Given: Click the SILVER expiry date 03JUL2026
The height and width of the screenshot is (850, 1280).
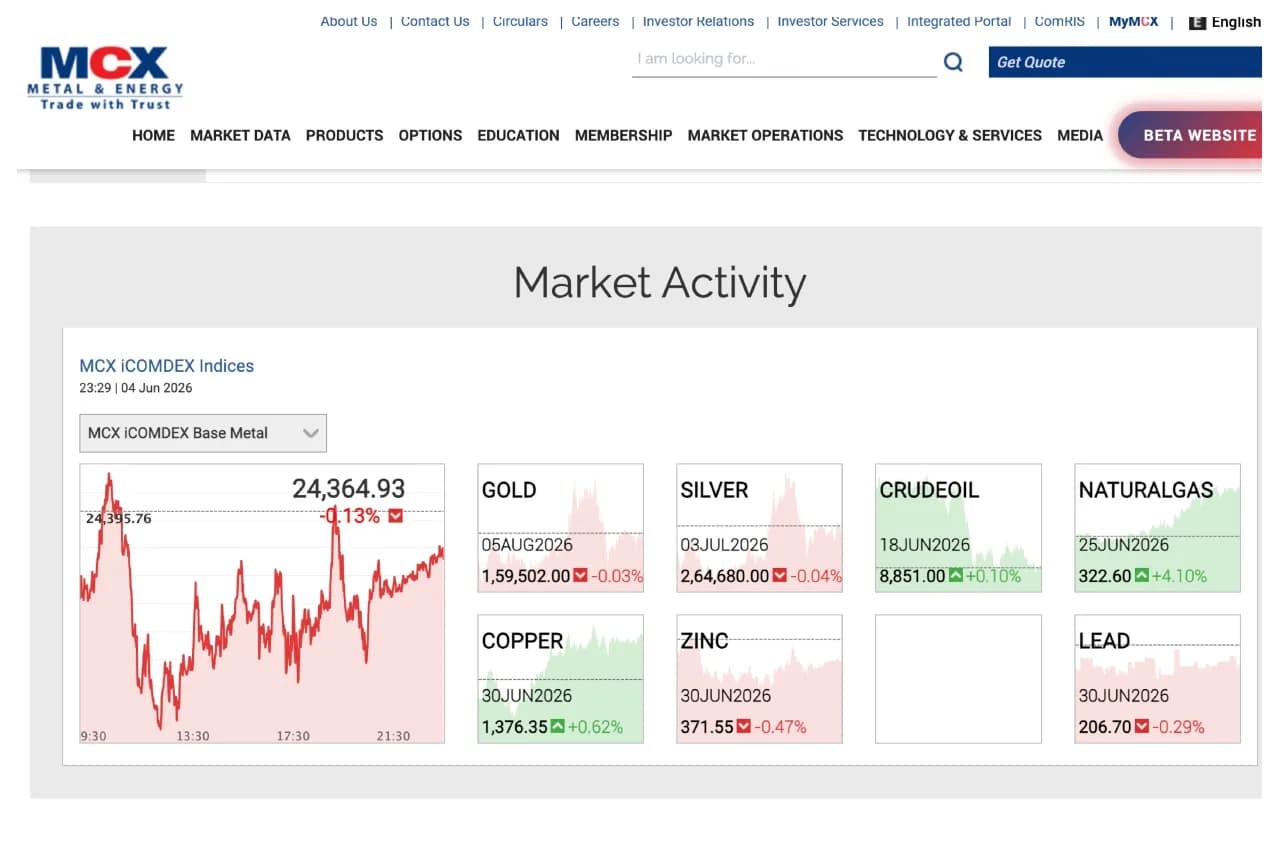Looking at the screenshot, I should [x=725, y=545].
